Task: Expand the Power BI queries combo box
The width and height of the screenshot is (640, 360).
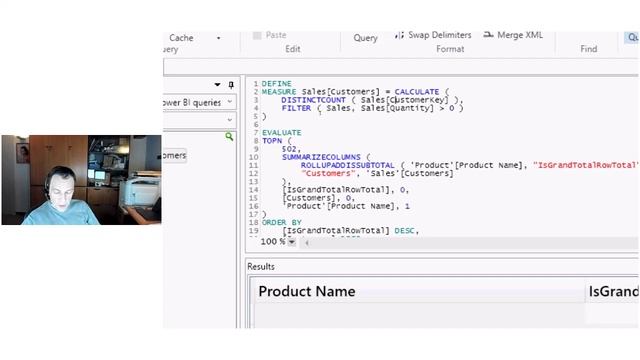Action: (230, 102)
